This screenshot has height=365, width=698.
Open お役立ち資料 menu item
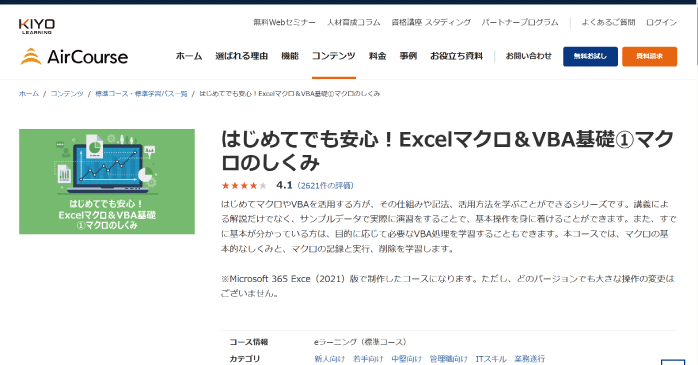pos(456,56)
